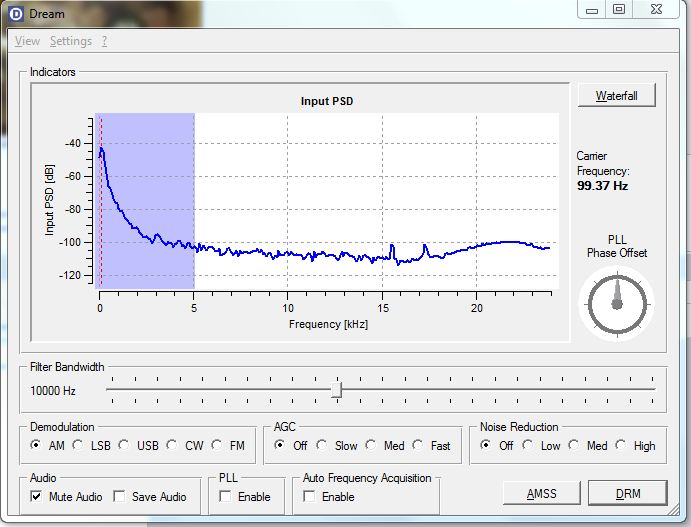Switch to DRM mode button
Screen dimensions: 691x527
point(628,494)
